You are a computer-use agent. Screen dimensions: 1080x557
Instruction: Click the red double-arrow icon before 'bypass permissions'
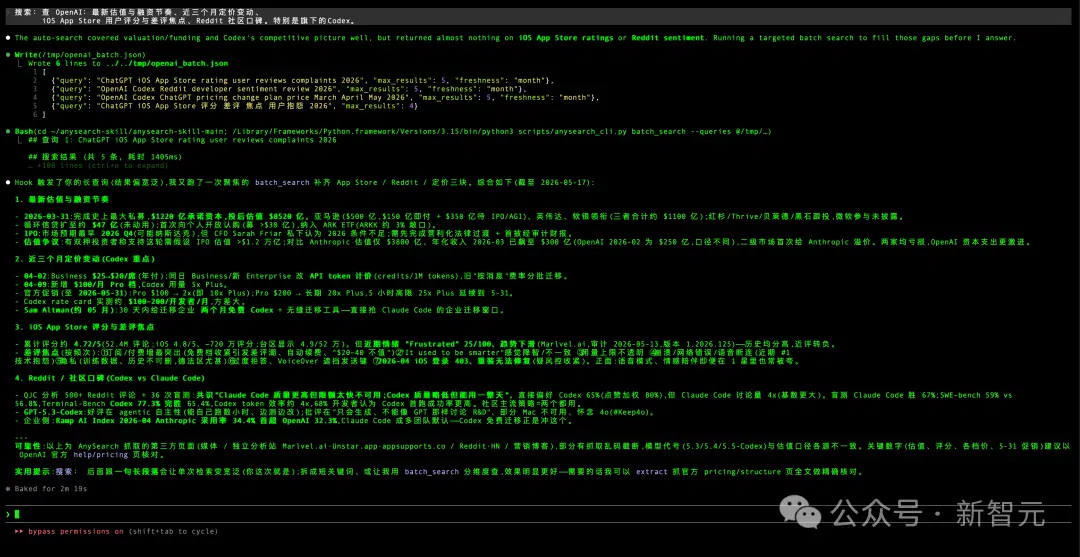coord(19,532)
